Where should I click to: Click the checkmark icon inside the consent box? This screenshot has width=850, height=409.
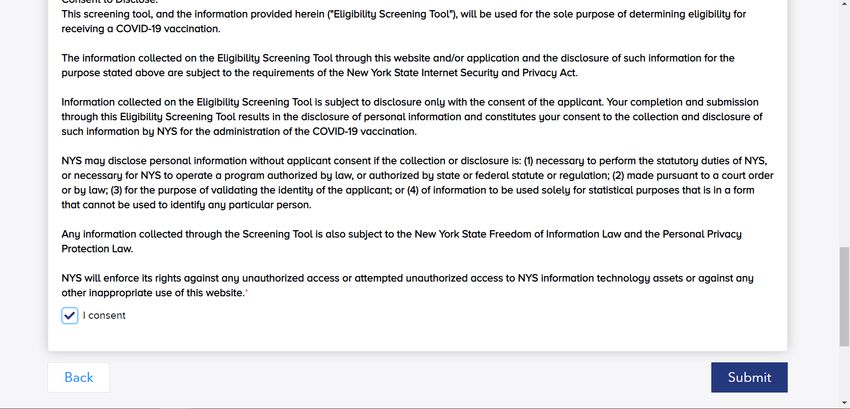pos(69,315)
